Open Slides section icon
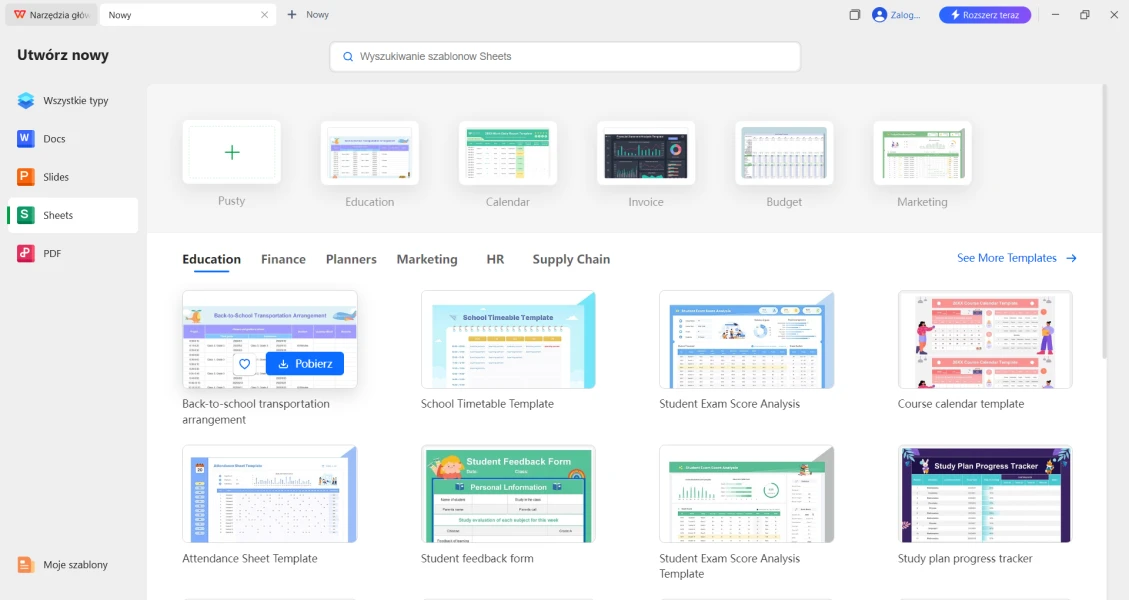 click(x=26, y=177)
